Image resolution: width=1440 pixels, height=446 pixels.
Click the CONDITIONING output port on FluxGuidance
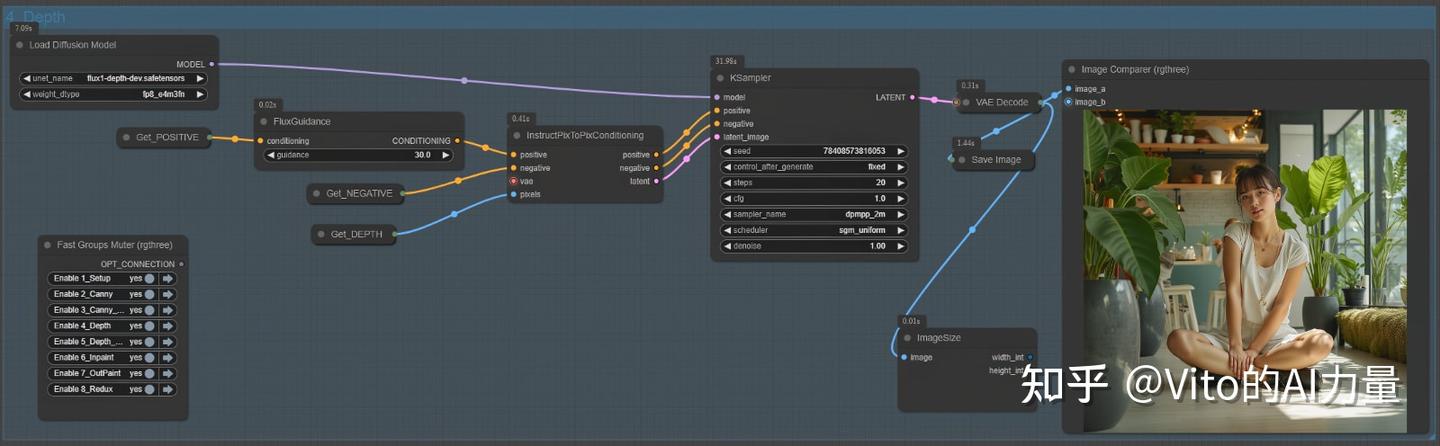click(x=457, y=141)
